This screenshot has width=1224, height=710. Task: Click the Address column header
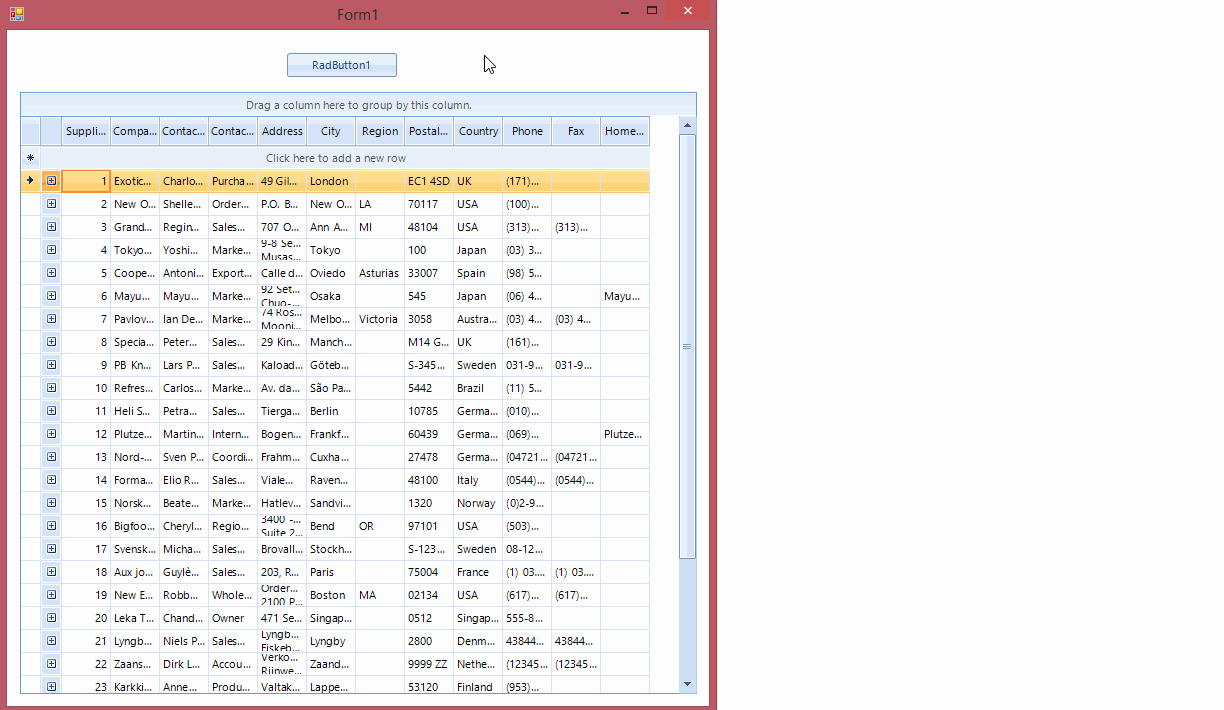tap(282, 131)
